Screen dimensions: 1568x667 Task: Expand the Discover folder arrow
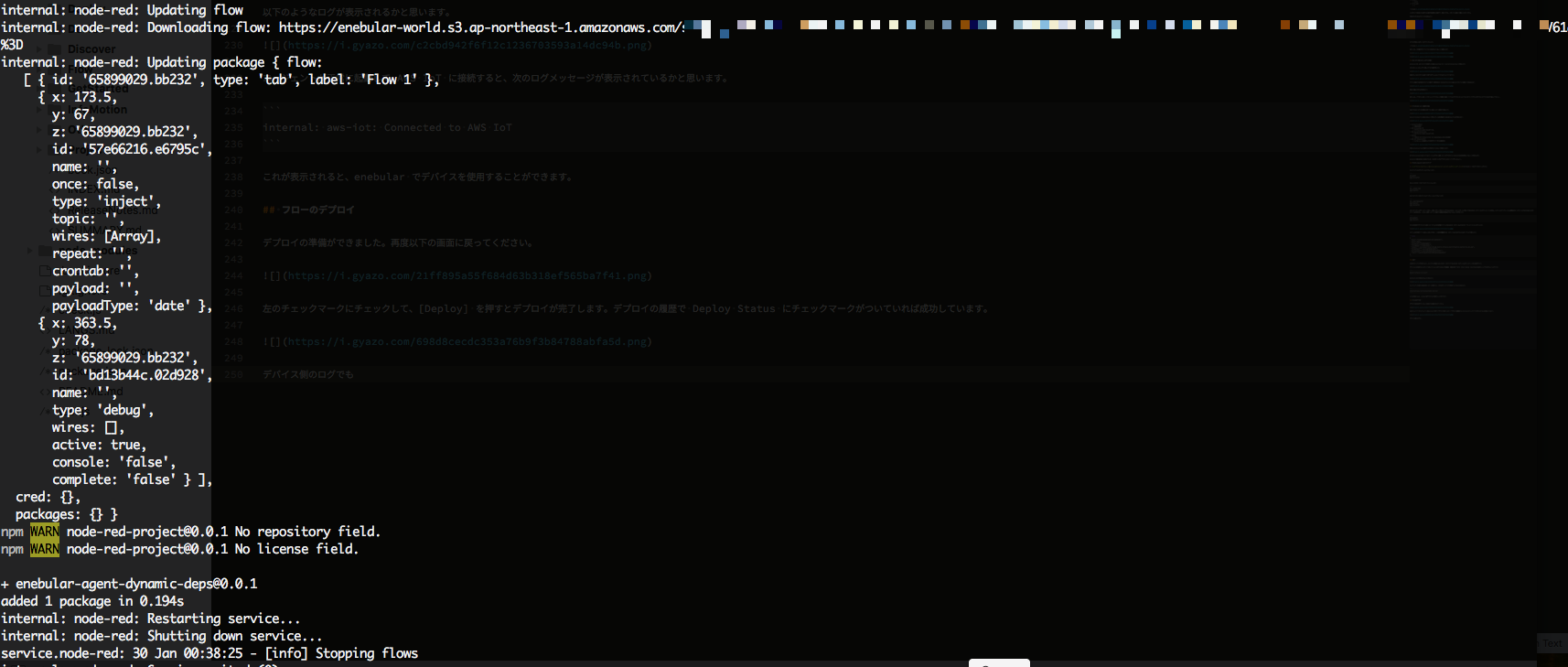point(39,48)
